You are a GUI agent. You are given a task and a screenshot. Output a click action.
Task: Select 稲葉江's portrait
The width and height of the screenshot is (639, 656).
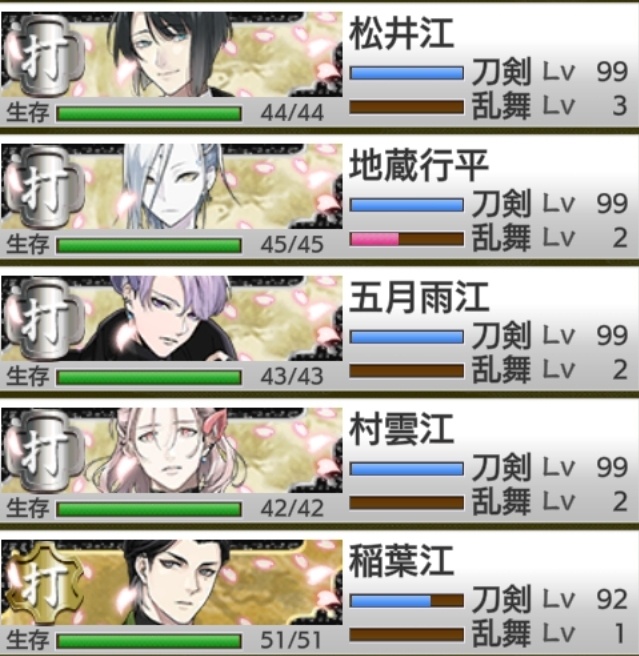(172, 582)
